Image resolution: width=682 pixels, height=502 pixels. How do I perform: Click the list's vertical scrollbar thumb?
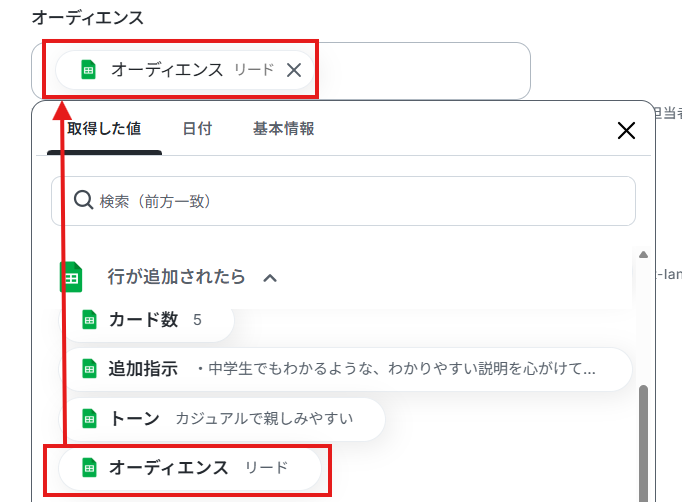click(643, 440)
